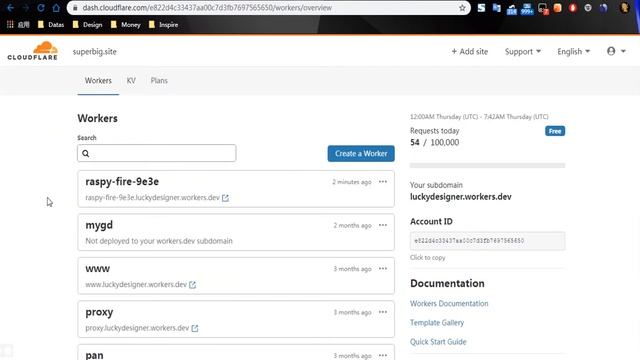
Task: Open the Inspire bookmark folder
Action: coord(164,24)
